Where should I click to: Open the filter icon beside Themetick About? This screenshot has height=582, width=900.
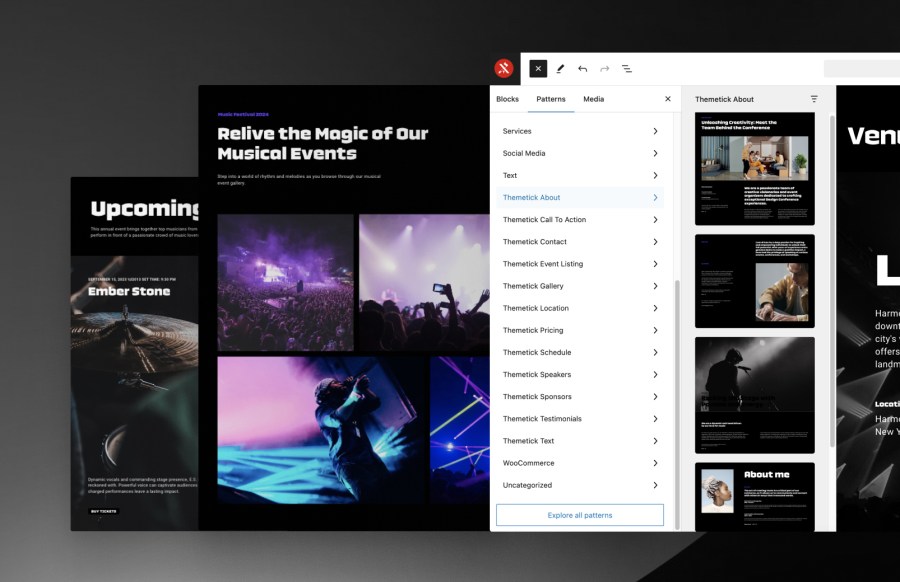(814, 99)
